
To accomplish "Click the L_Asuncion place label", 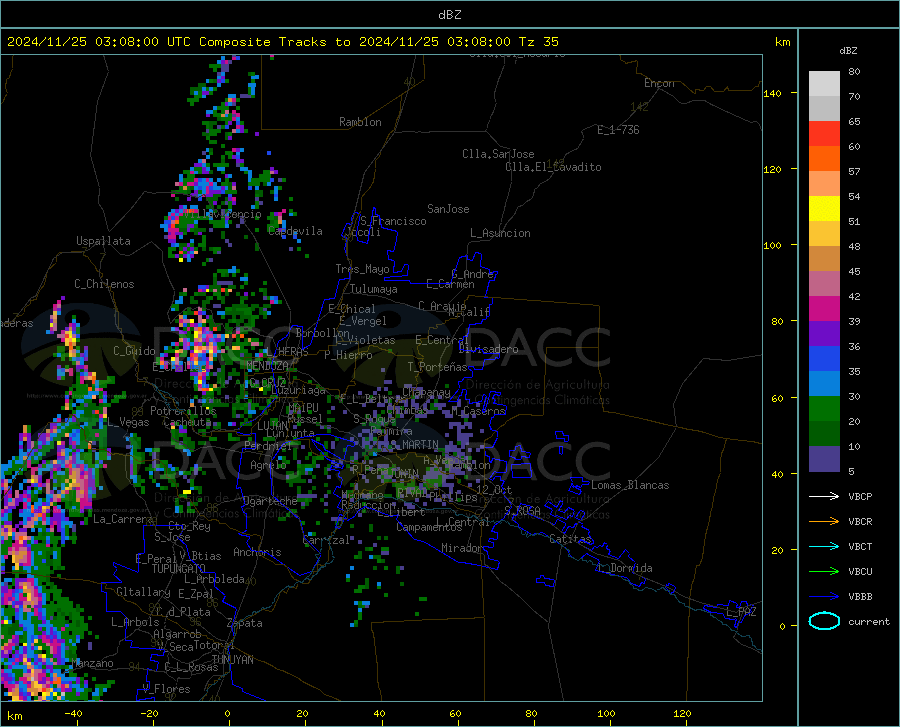I will click(500, 233).
